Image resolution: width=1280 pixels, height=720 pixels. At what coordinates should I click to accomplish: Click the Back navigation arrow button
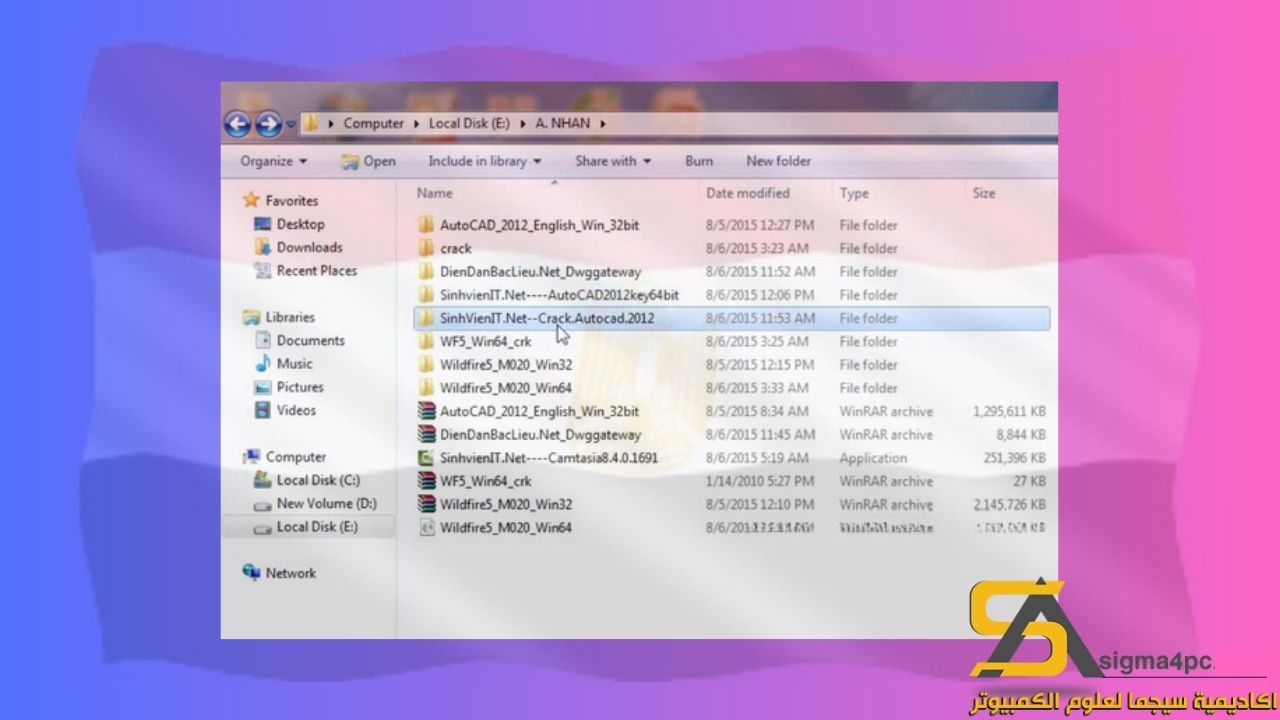pos(237,124)
